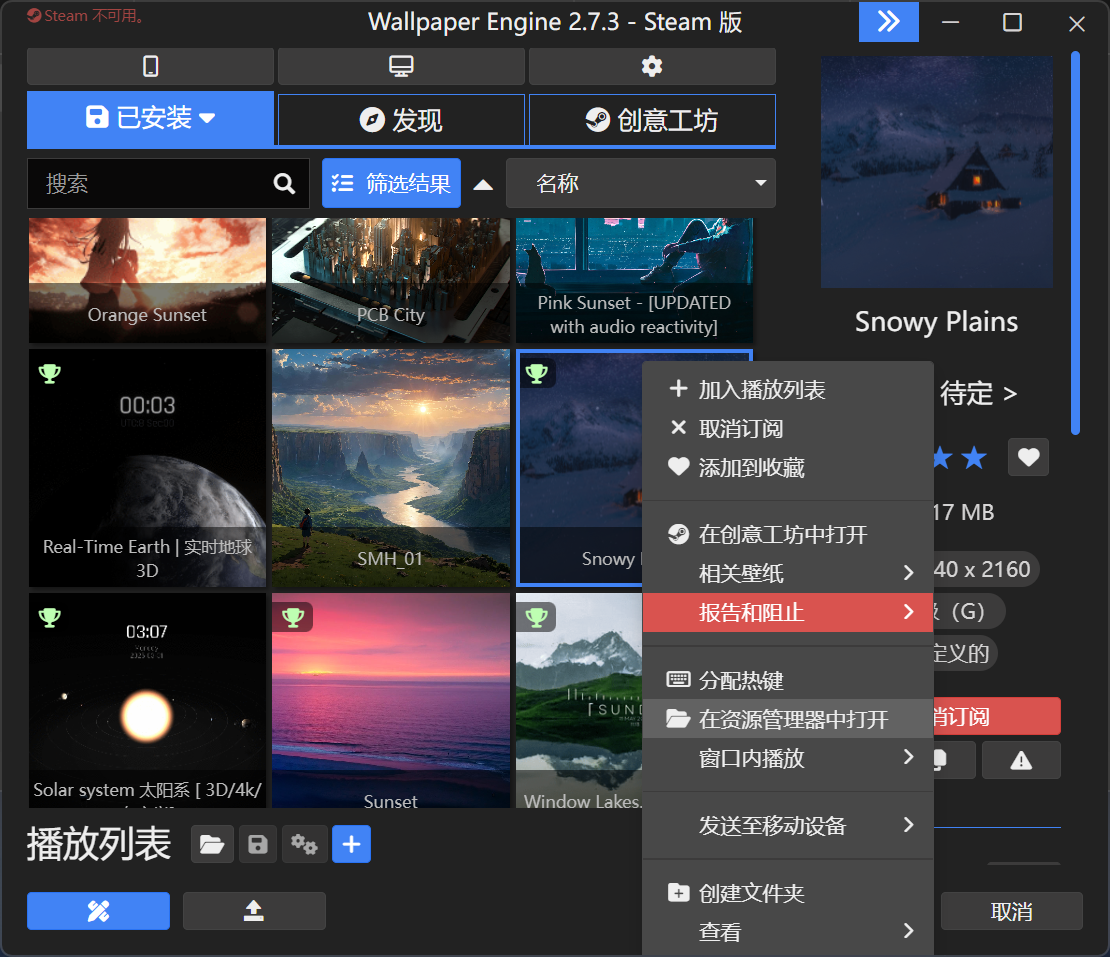Click the monitor display icon
The width and height of the screenshot is (1110, 957).
click(401, 67)
